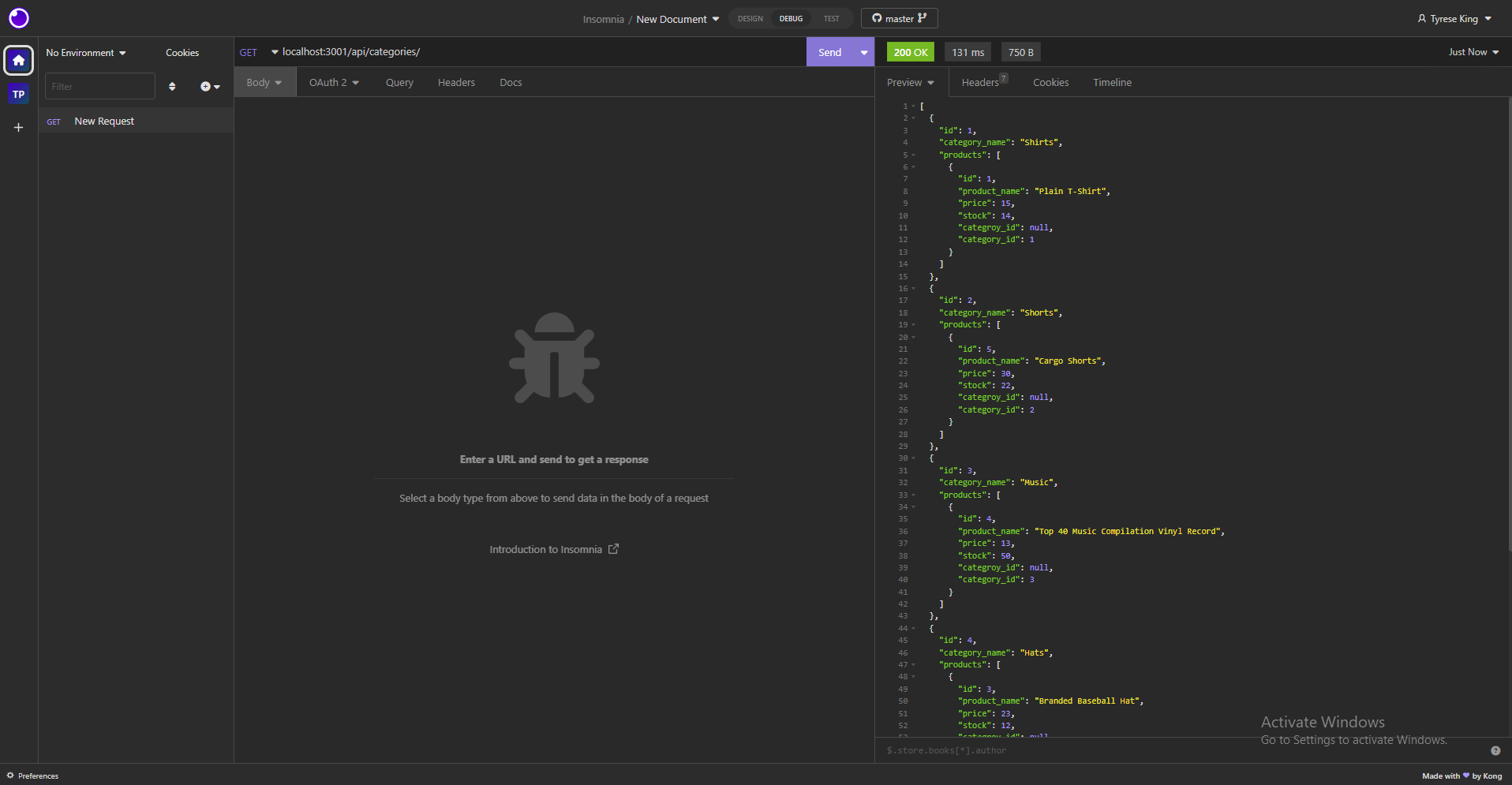Switch to the TEST mode
The width and height of the screenshot is (1512, 785).
832,18
